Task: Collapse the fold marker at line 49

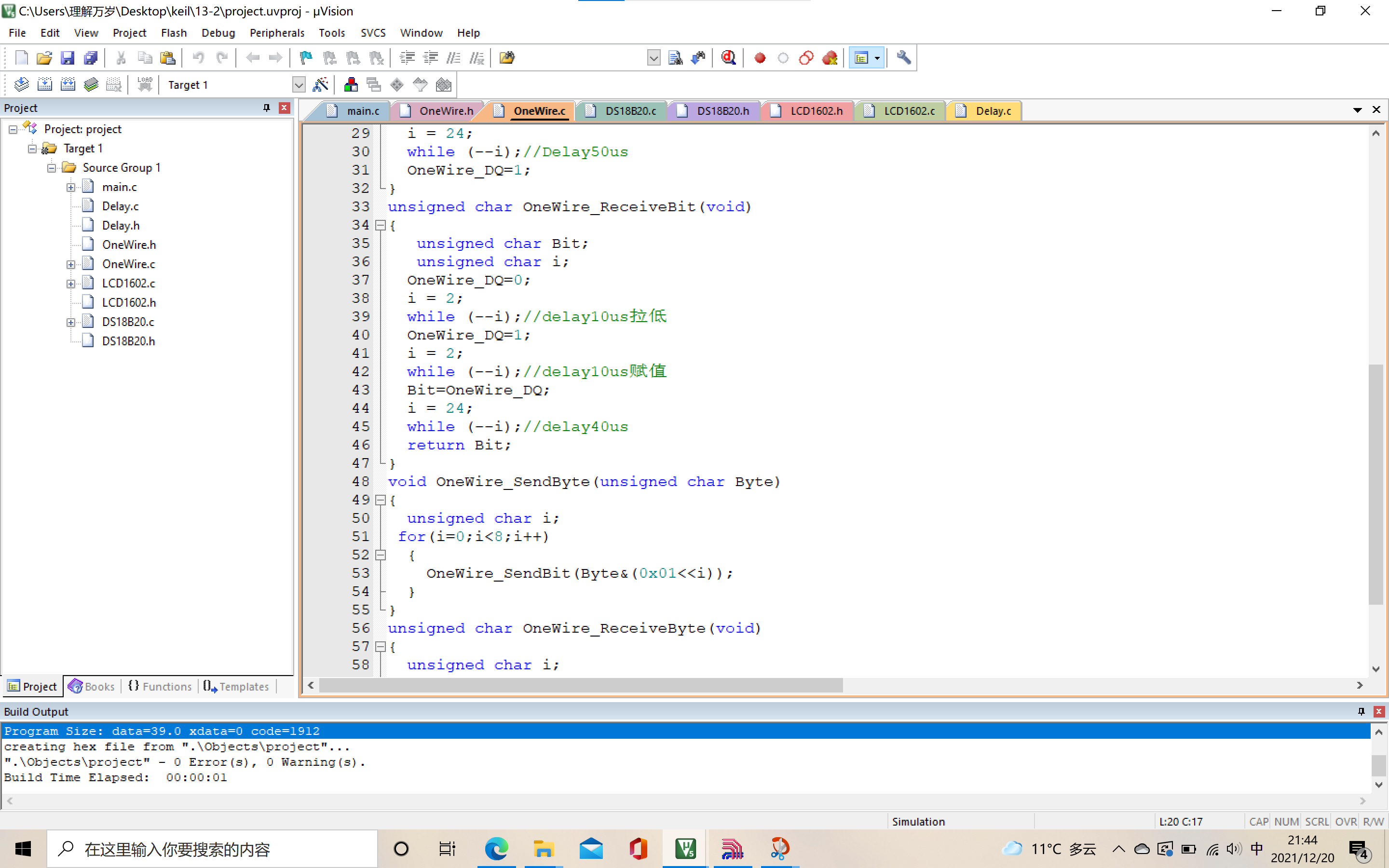Action: (380, 500)
